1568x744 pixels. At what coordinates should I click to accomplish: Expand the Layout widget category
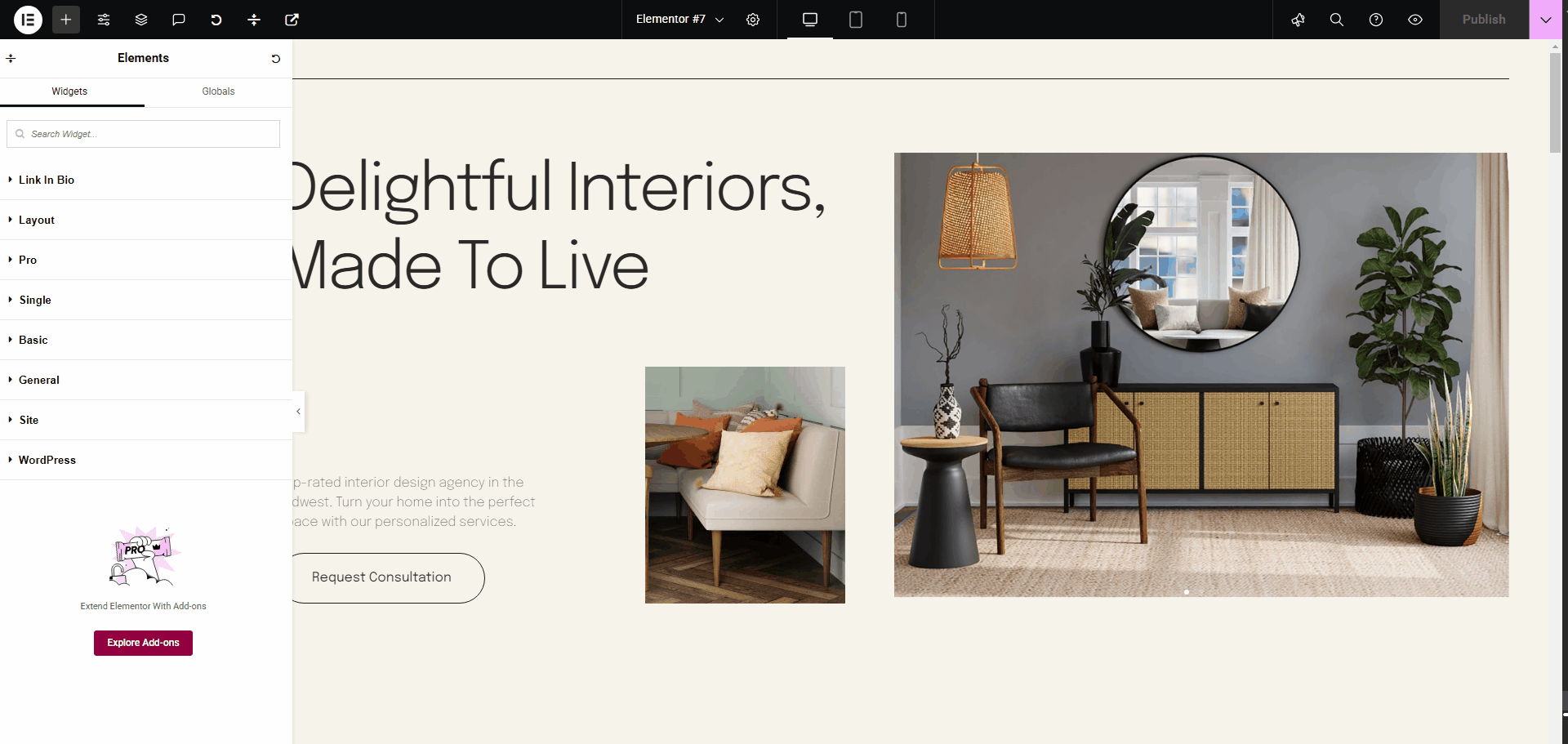[x=146, y=220]
